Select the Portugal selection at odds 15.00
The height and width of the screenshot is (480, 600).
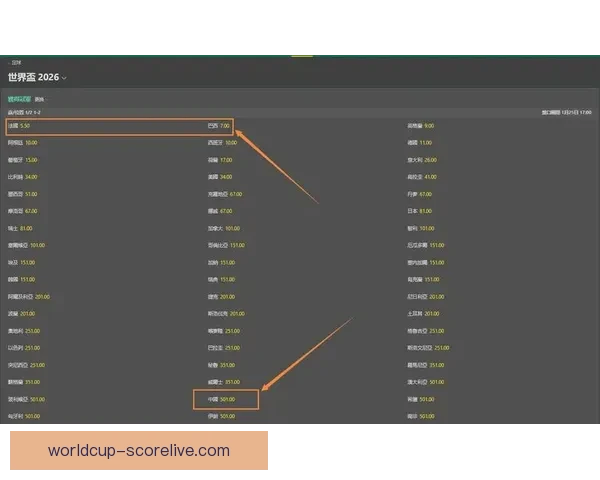pos(23,160)
